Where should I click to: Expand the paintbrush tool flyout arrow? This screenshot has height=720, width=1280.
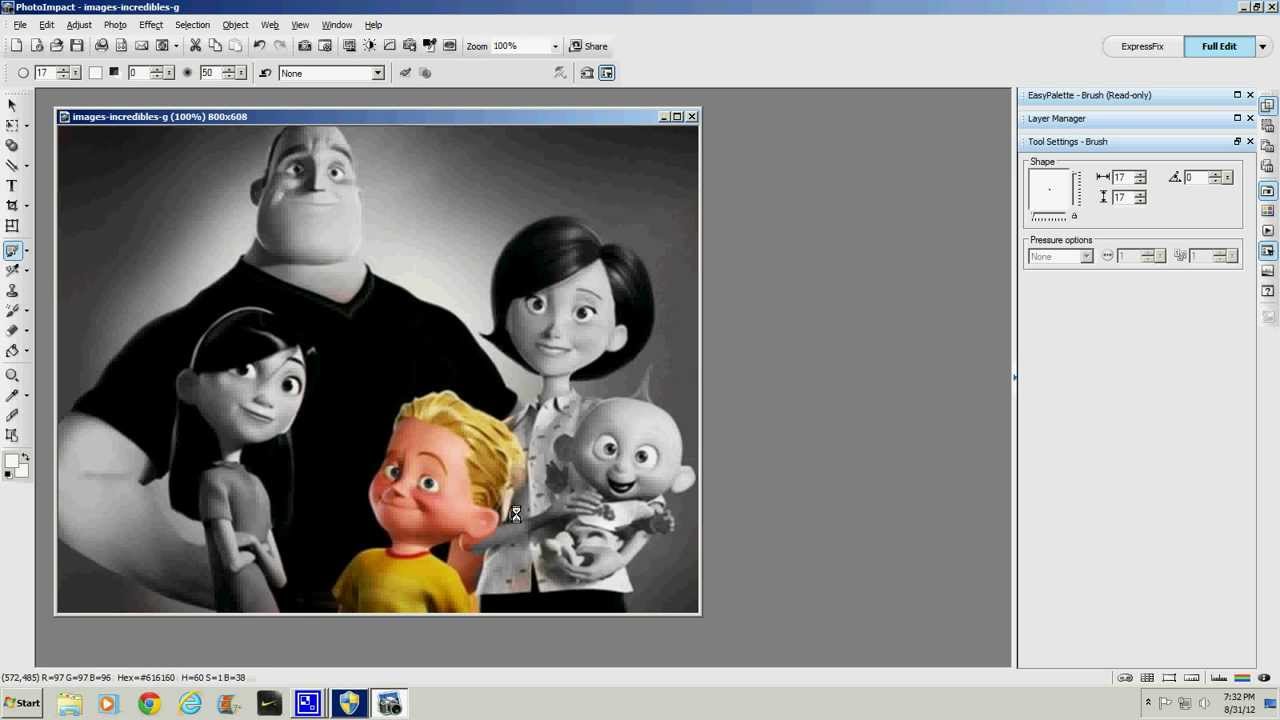click(x=27, y=252)
